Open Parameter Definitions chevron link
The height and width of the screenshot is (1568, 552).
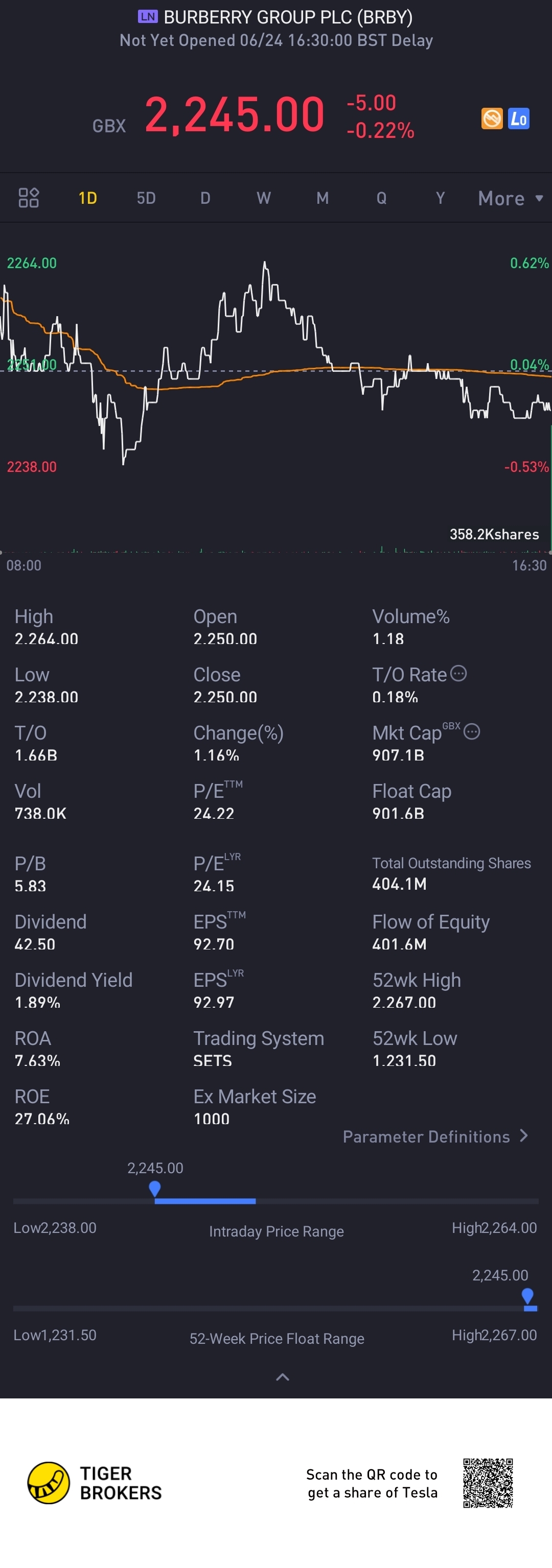[435, 1136]
